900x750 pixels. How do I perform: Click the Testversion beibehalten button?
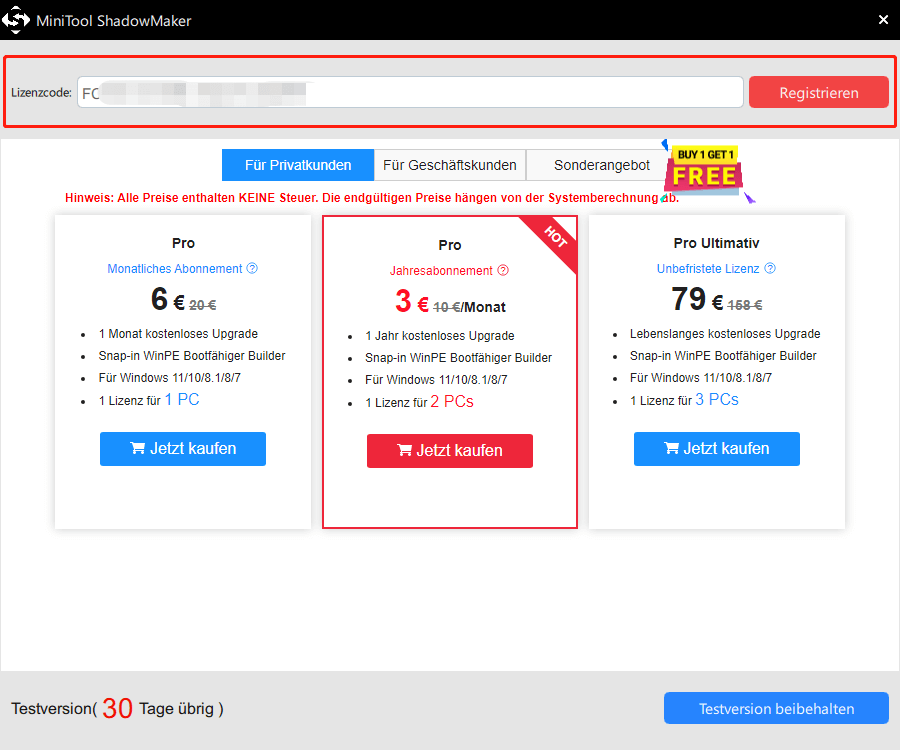(776, 708)
